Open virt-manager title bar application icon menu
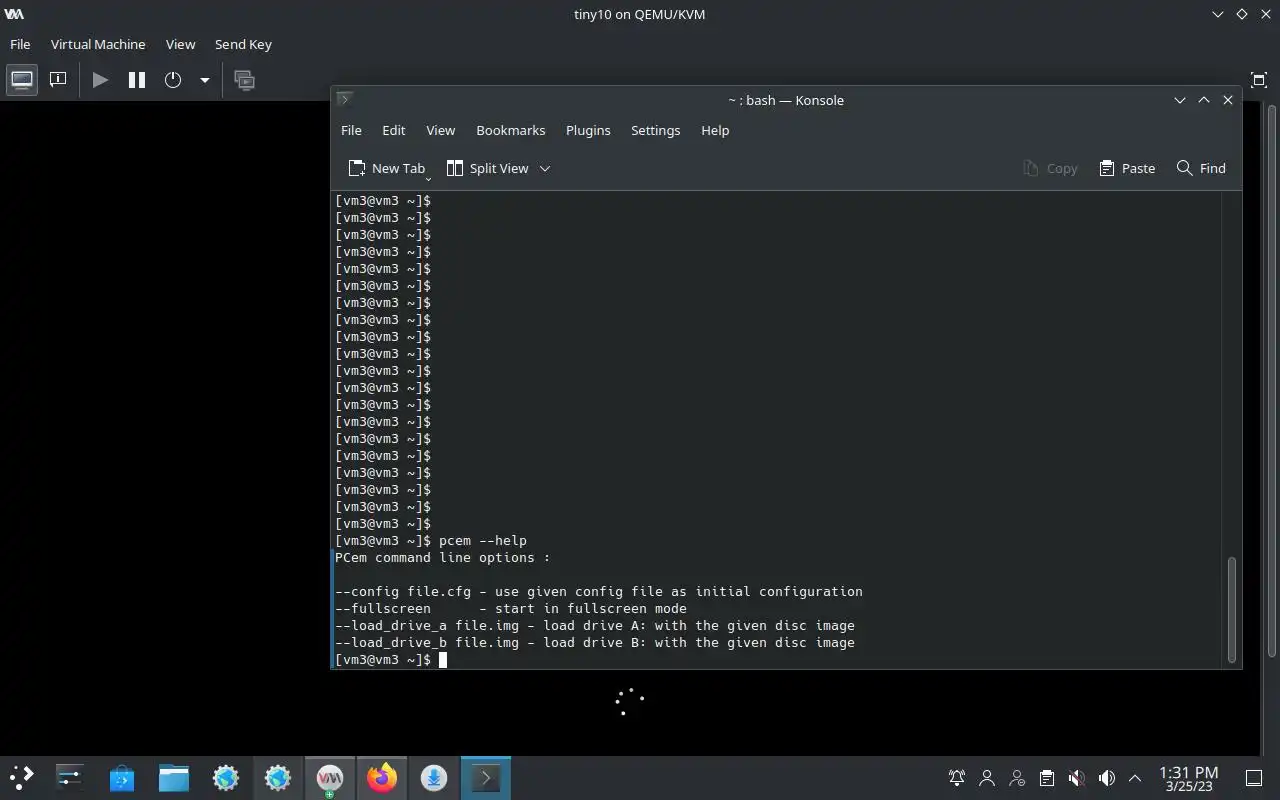The width and height of the screenshot is (1280, 800). [x=14, y=14]
